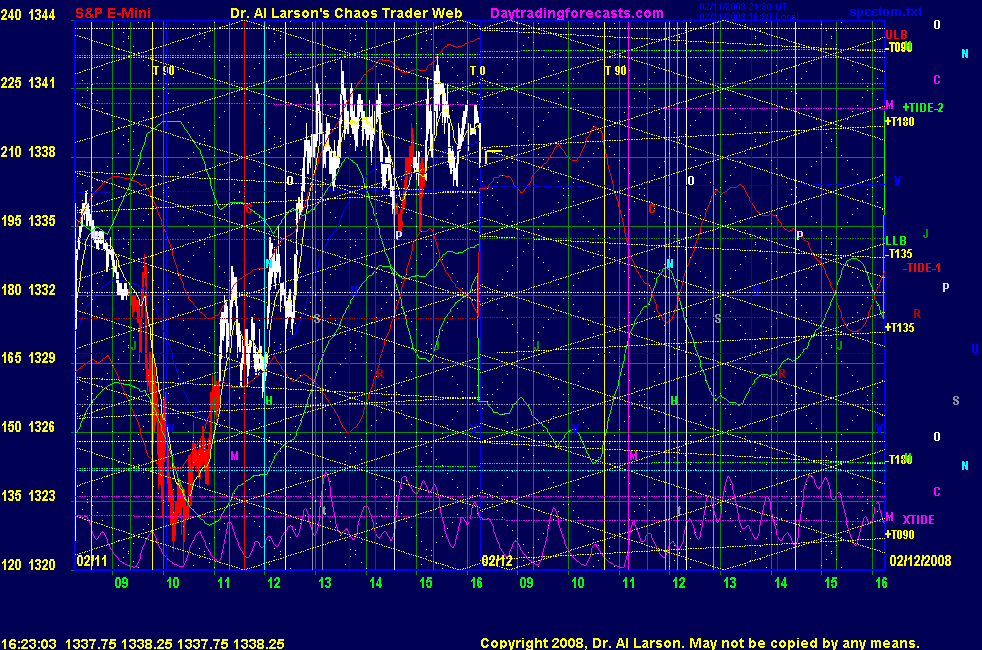
Task: Select the "T 0" vertical line label
Action: click(478, 71)
